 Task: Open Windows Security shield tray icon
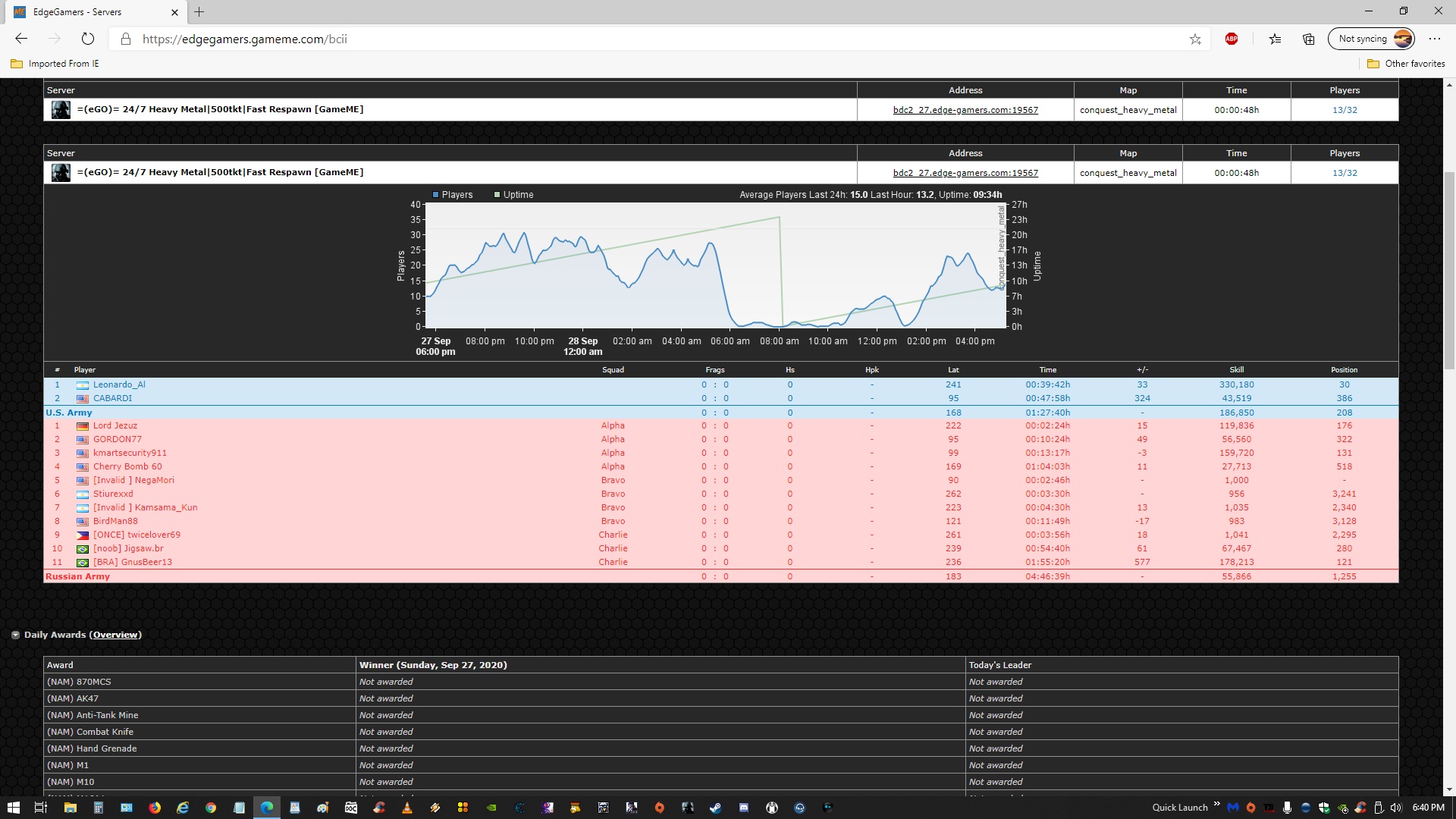point(1324,808)
